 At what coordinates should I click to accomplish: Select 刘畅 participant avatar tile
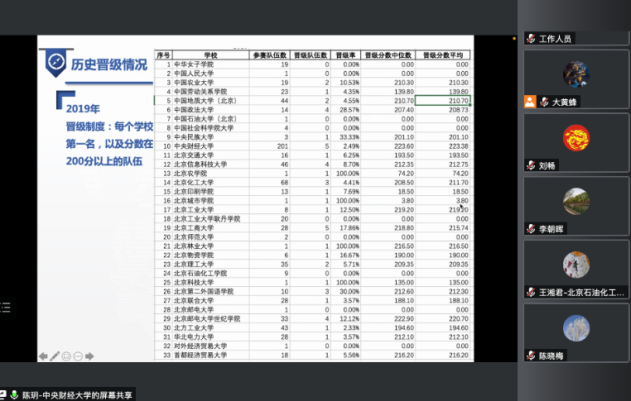[x=575, y=138]
